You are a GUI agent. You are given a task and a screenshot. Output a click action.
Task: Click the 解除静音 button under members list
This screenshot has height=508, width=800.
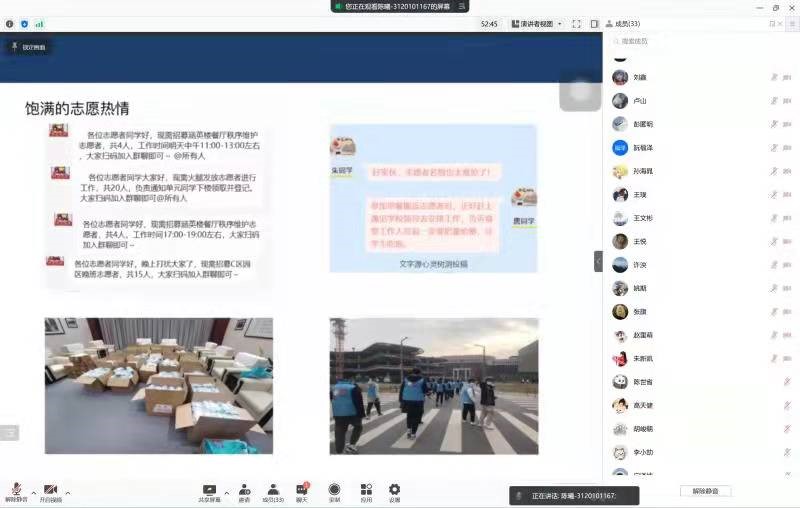point(706,491)
